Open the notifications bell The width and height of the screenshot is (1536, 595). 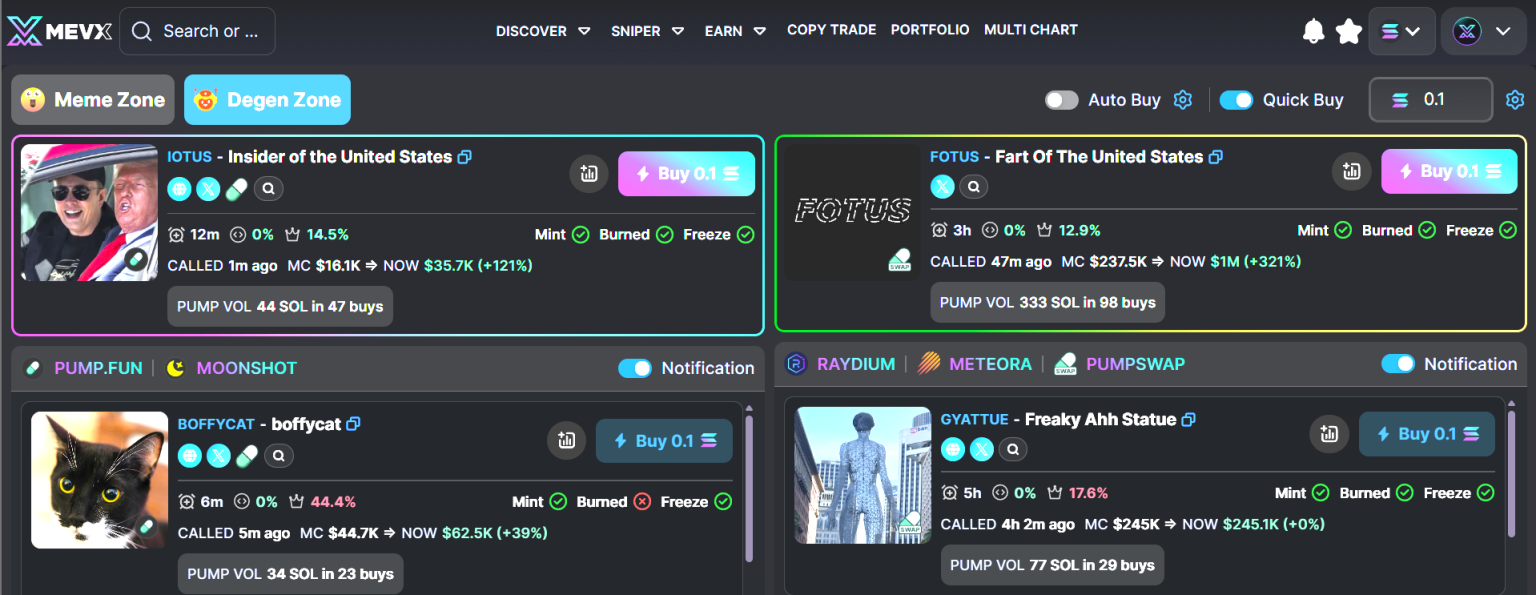click(1313, 31)
